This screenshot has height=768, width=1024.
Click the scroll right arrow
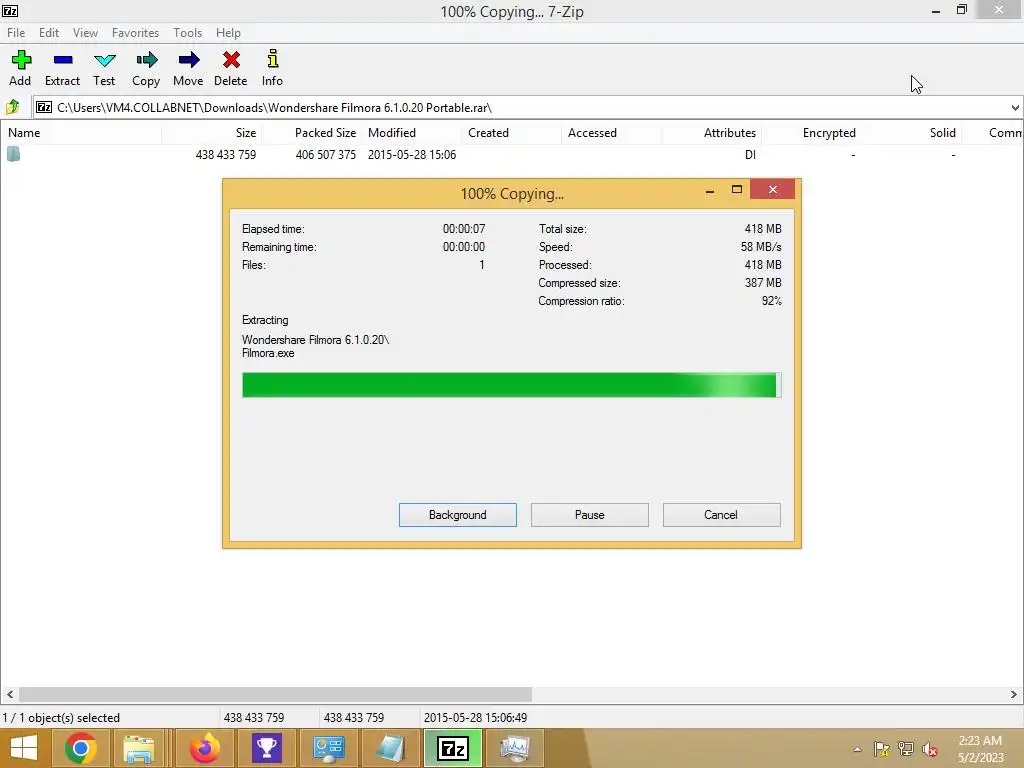1014,694
